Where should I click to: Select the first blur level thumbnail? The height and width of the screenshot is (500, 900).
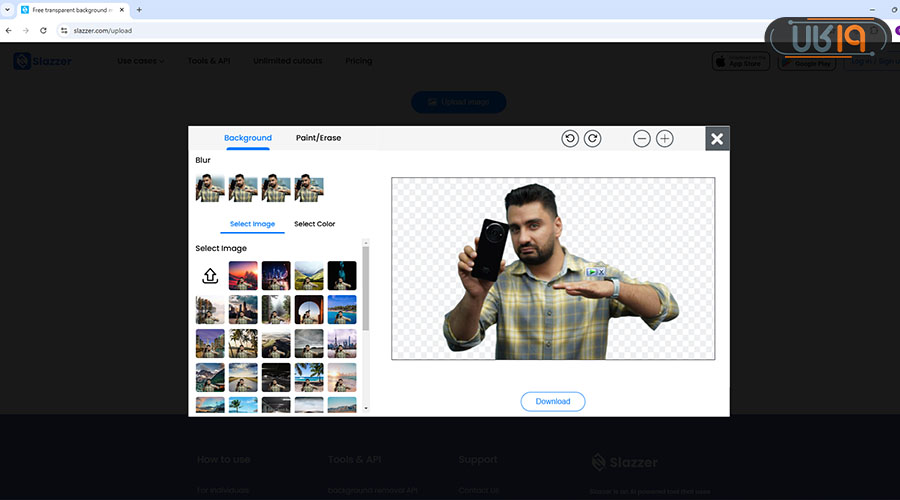coord(210,188)
